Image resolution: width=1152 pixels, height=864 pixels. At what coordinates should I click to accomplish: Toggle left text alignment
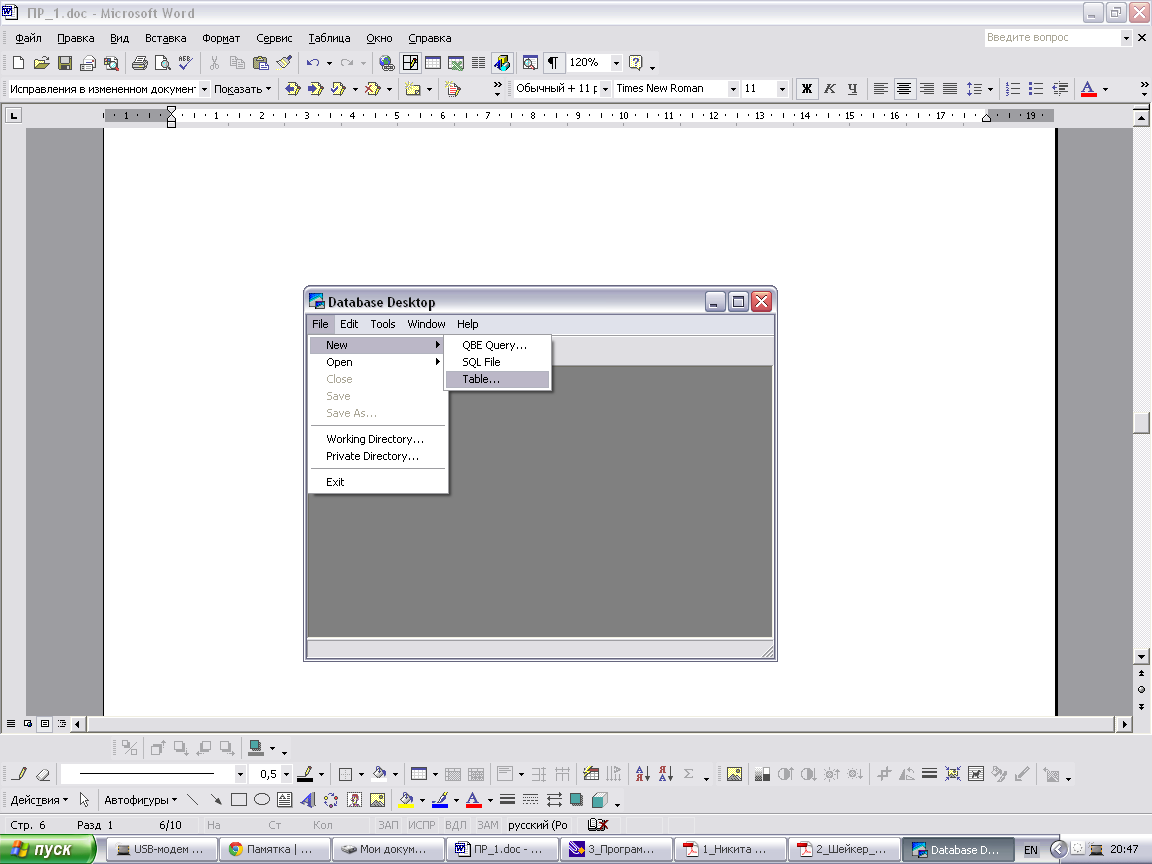point(880,88)
